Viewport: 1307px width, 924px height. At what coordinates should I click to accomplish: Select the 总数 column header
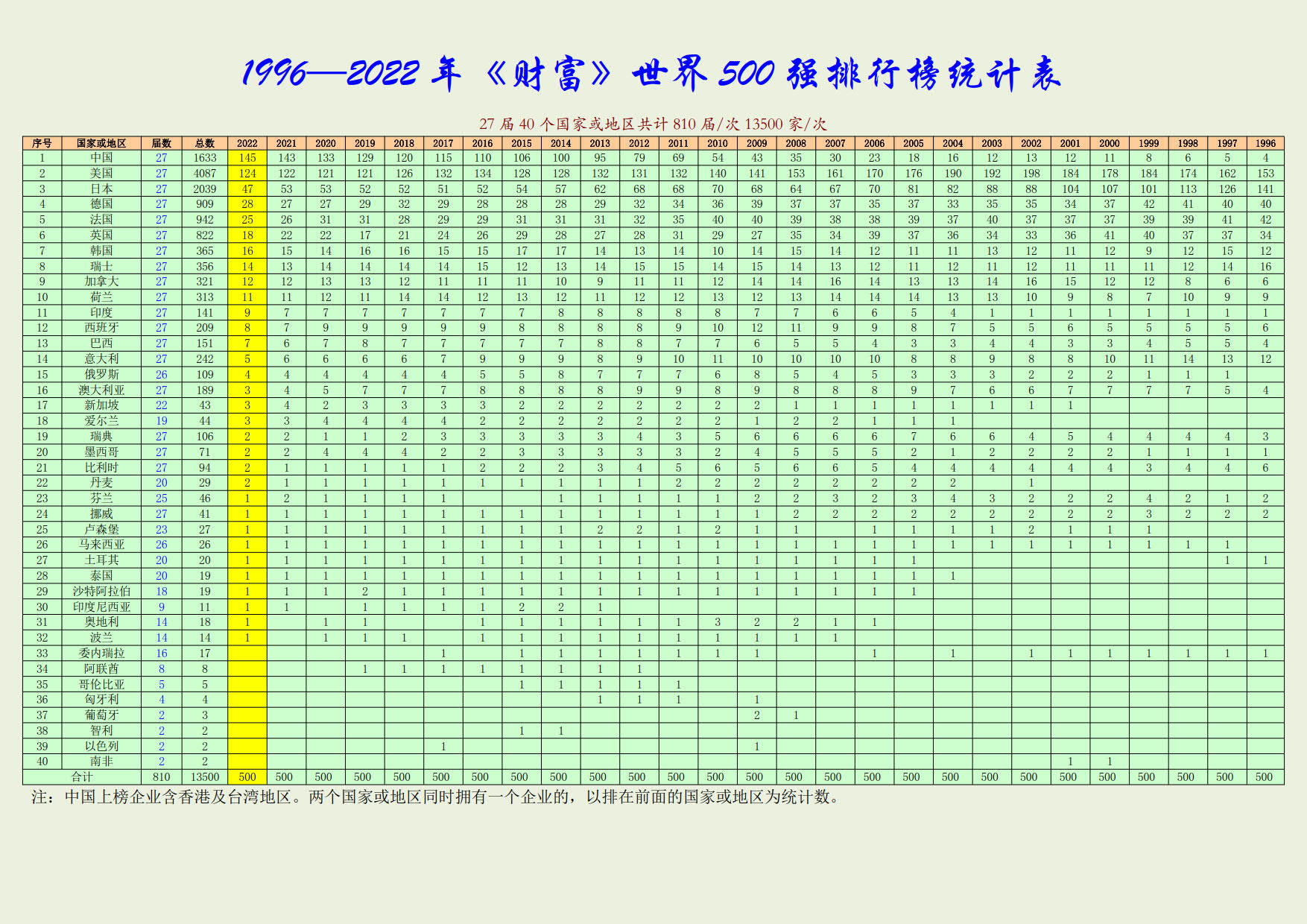pyautogui.click(x=205, y=143)
